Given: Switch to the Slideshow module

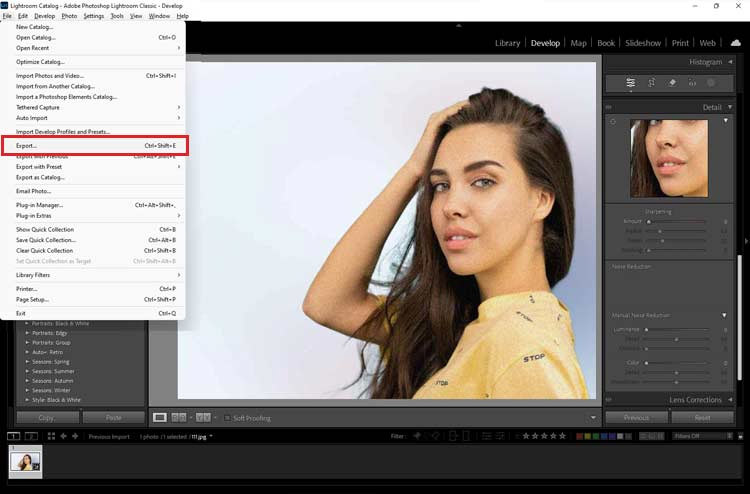Looking at the screenshot, I should (643, 43).
